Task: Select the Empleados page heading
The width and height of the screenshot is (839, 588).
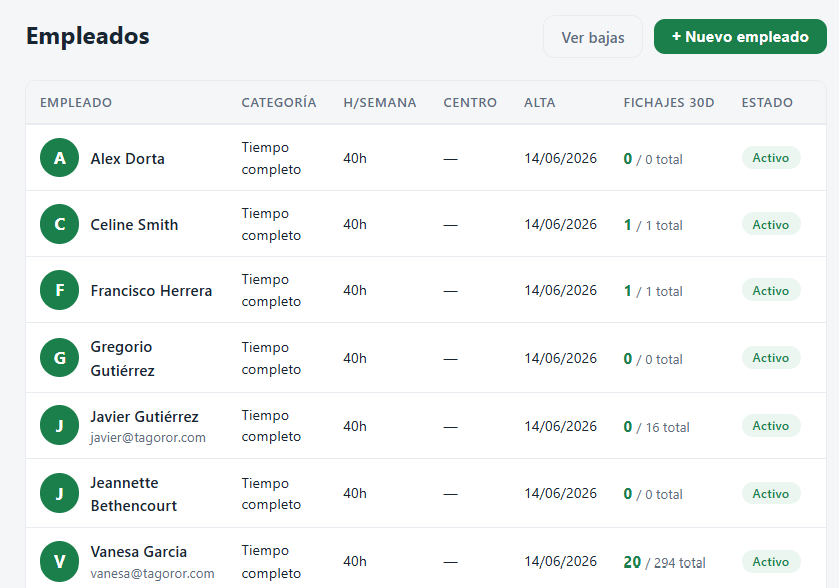Action: pos(88,36)
